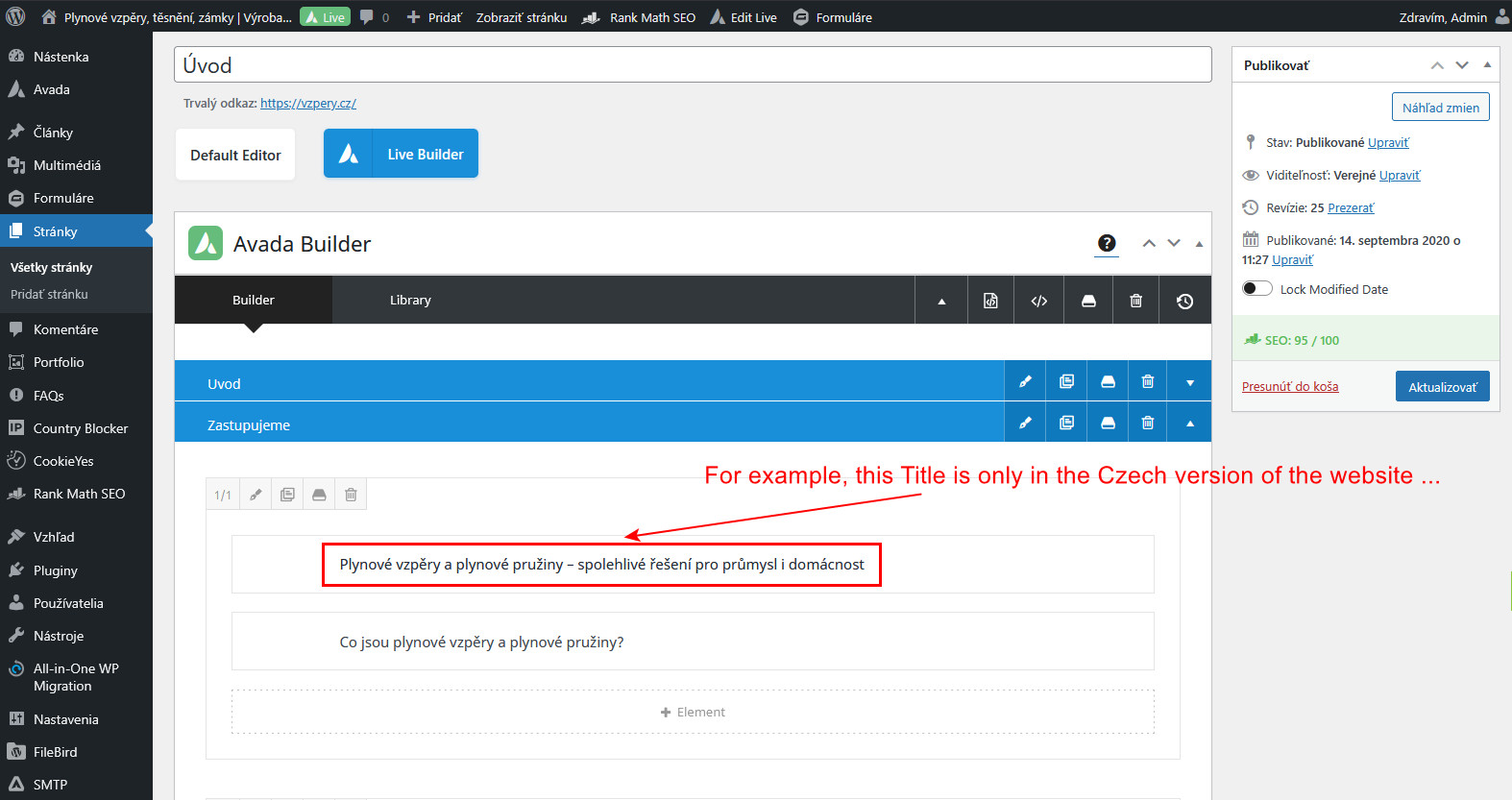Open custom CSS code icon in builder toolbar
Viewport: 1512px width, 800px height.
tap(1038, 301)
